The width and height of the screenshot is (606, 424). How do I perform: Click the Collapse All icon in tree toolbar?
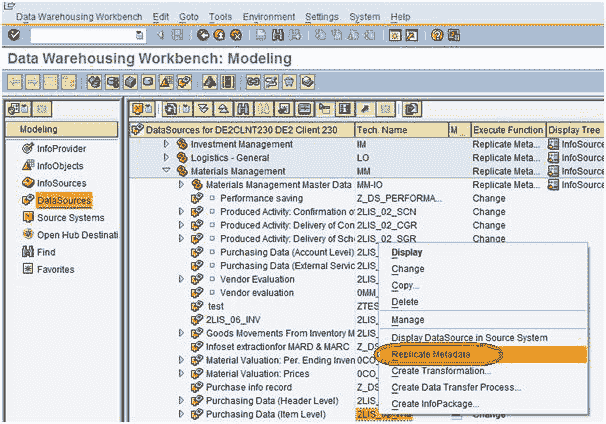223,109
